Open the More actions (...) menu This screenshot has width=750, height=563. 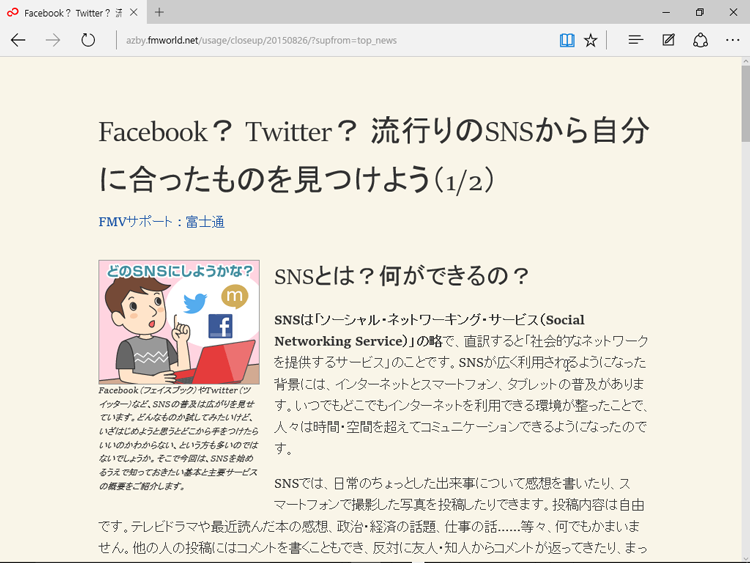(732, 40)
